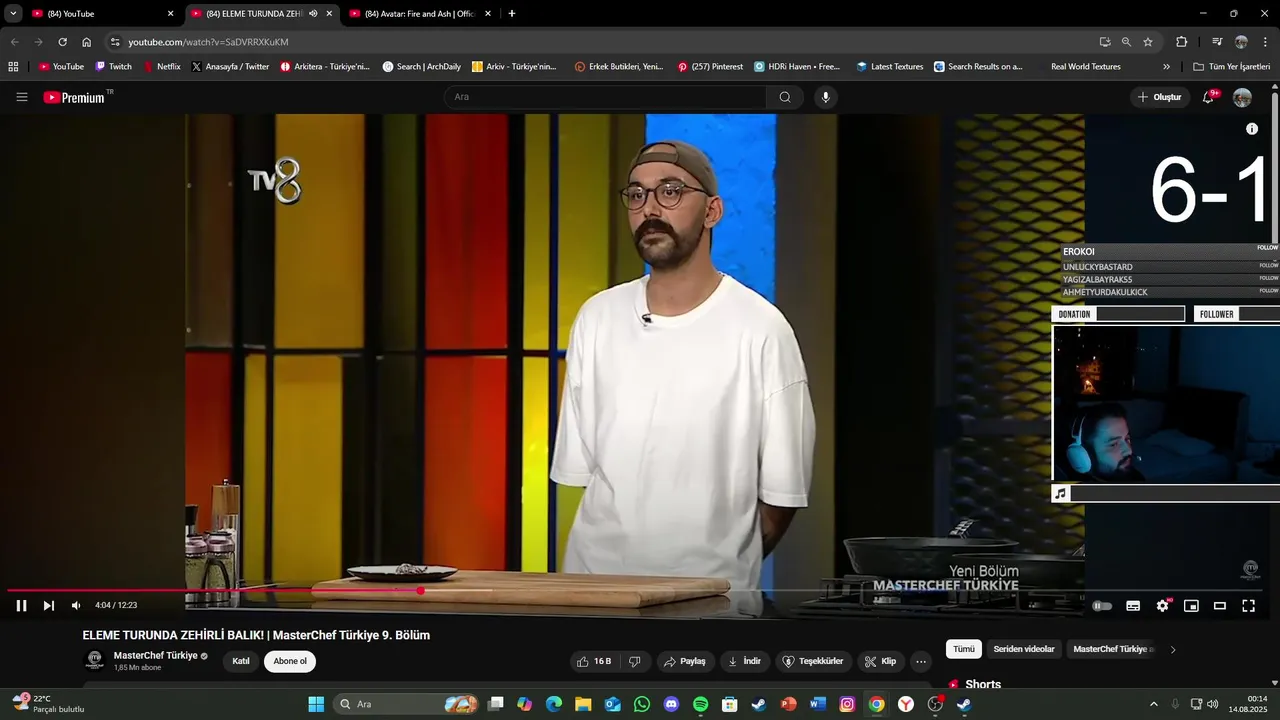Open more actions three-dot menu
This screenshot has width=1280, height=720.
[921, 661]
